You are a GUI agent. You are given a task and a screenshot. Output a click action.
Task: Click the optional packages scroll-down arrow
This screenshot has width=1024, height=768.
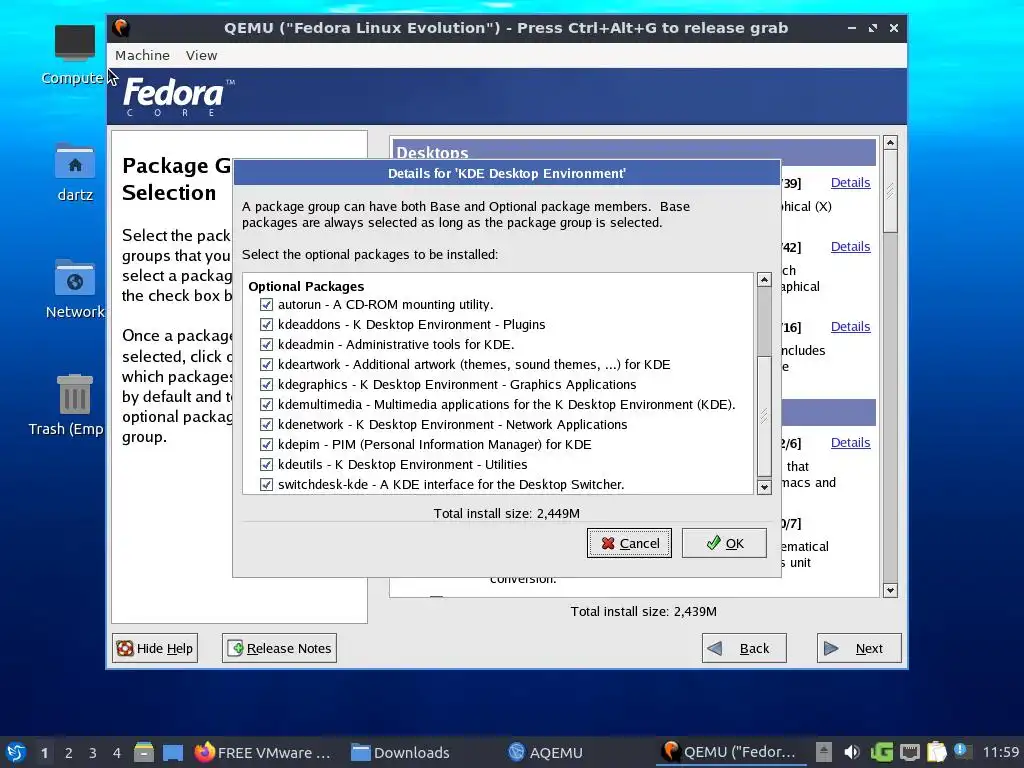click(764, 487)
